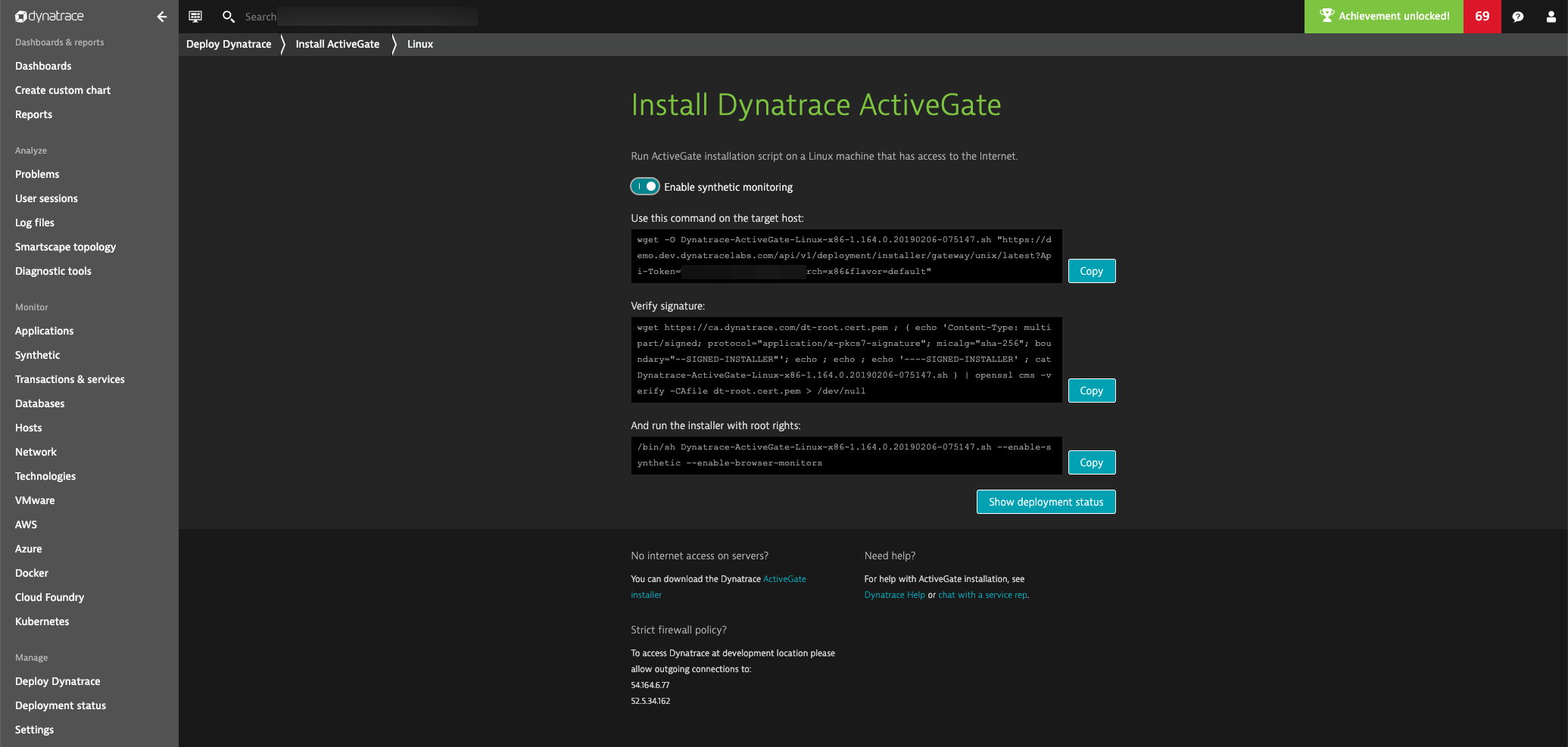
Task: Click the Install Dynatrace ActiveGate heading
Action: 815,104
